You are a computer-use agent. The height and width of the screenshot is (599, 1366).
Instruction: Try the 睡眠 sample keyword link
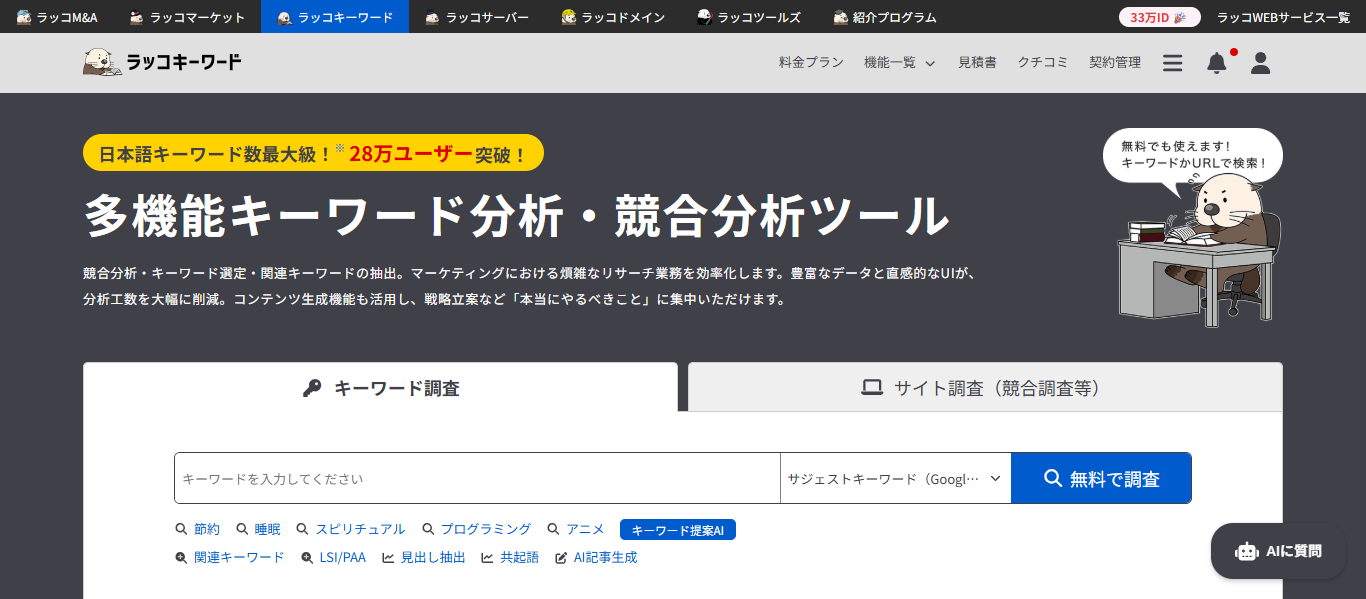click(x=268, y=529)
